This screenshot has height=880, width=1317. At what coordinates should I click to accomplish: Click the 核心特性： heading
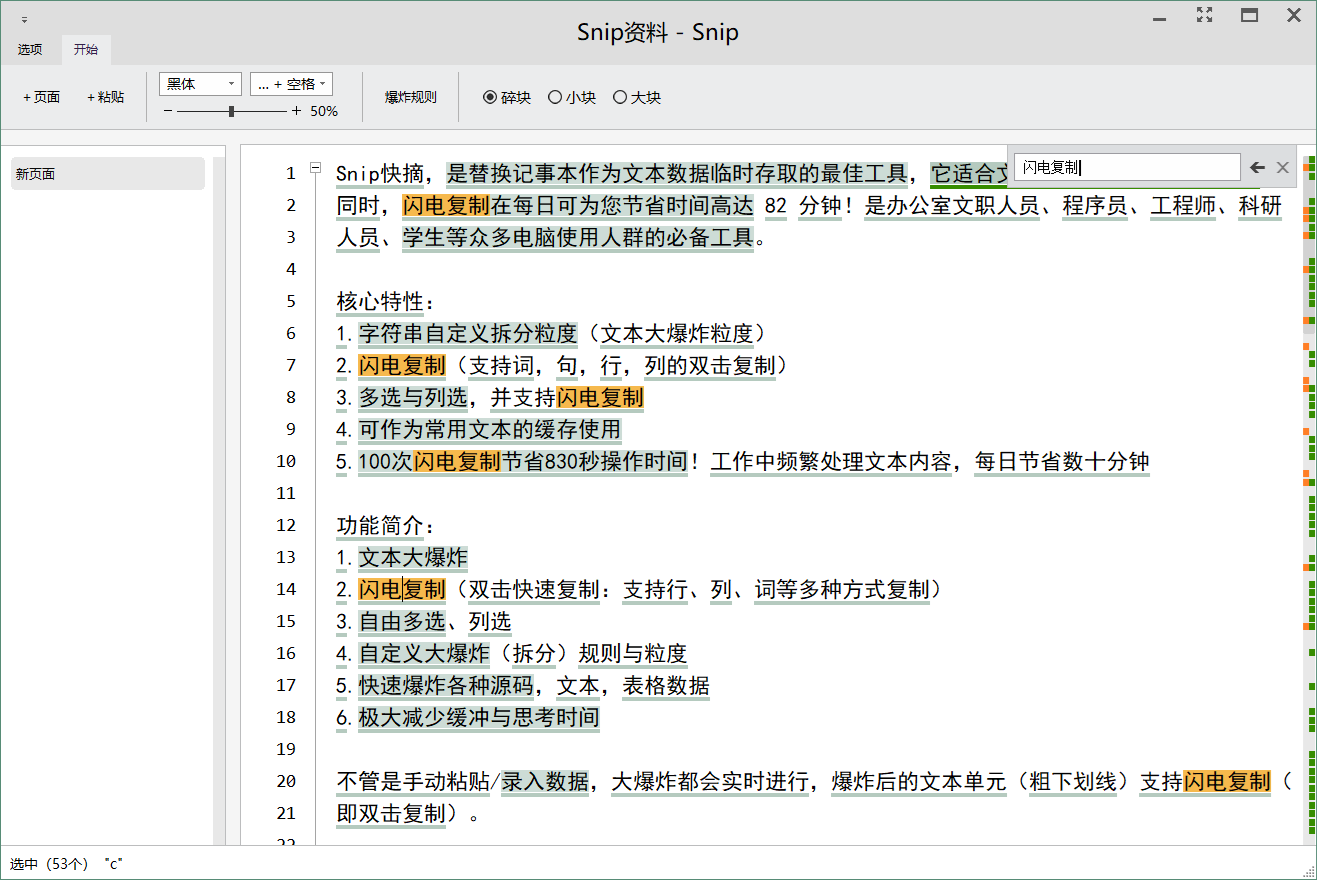pos(385,301)
